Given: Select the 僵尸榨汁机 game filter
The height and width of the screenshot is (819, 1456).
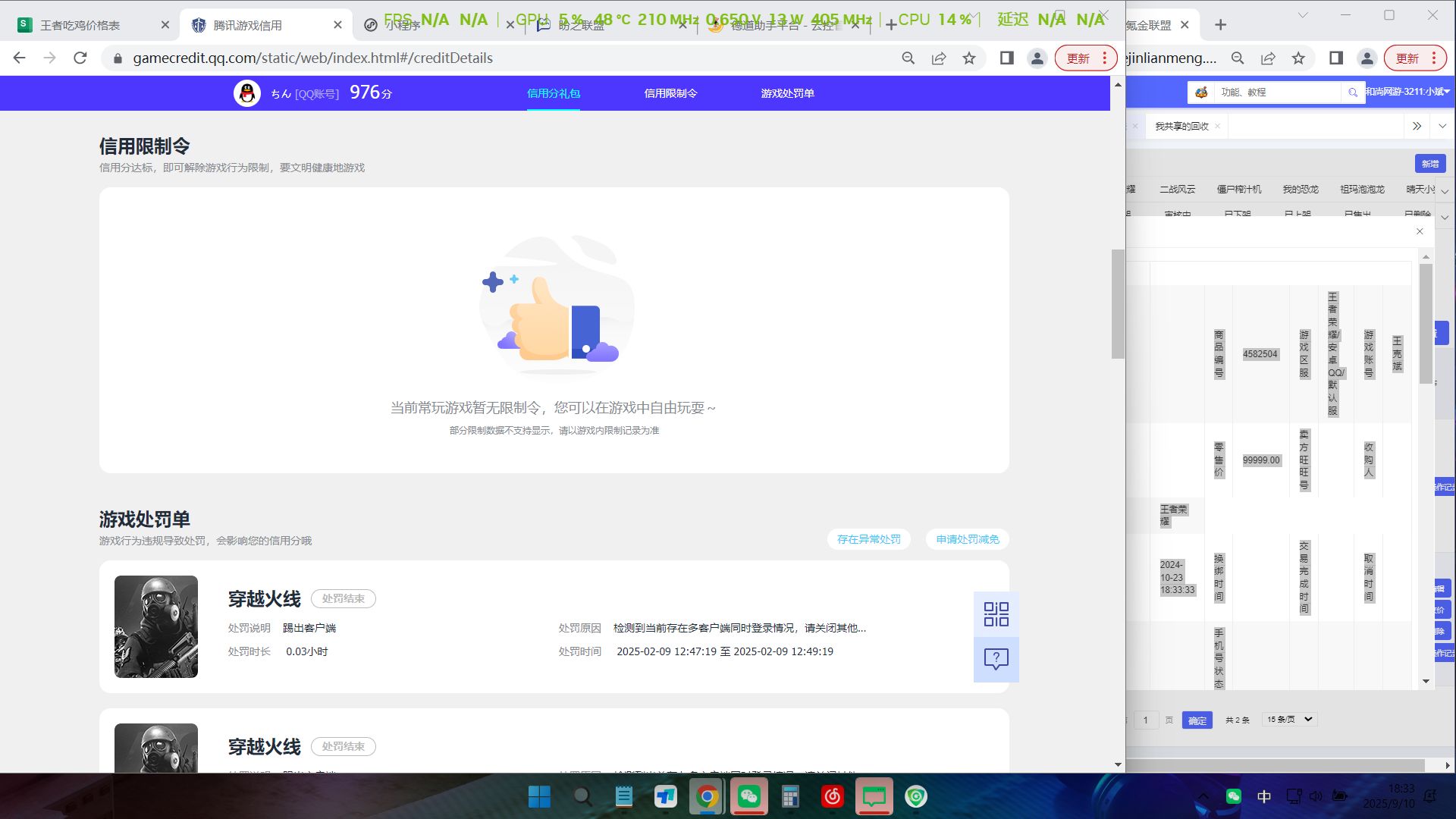Looking at the screenshot, I should click(1239, 189).
